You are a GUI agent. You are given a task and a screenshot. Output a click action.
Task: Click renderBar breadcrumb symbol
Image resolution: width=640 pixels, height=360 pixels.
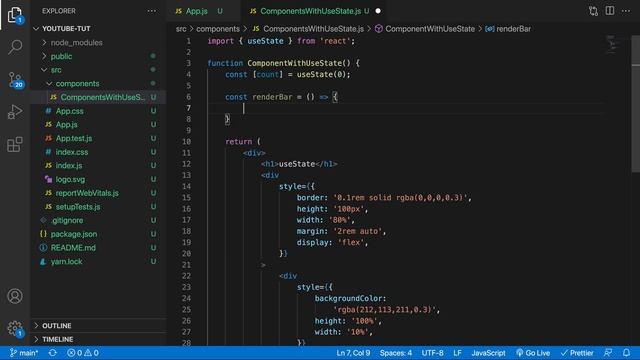(x=508, y=29)
